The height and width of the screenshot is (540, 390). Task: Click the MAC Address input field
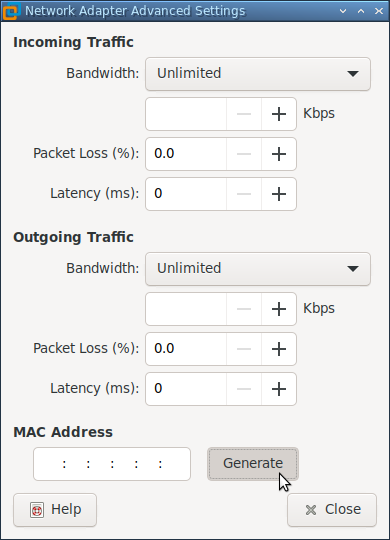tap(112, 464)
